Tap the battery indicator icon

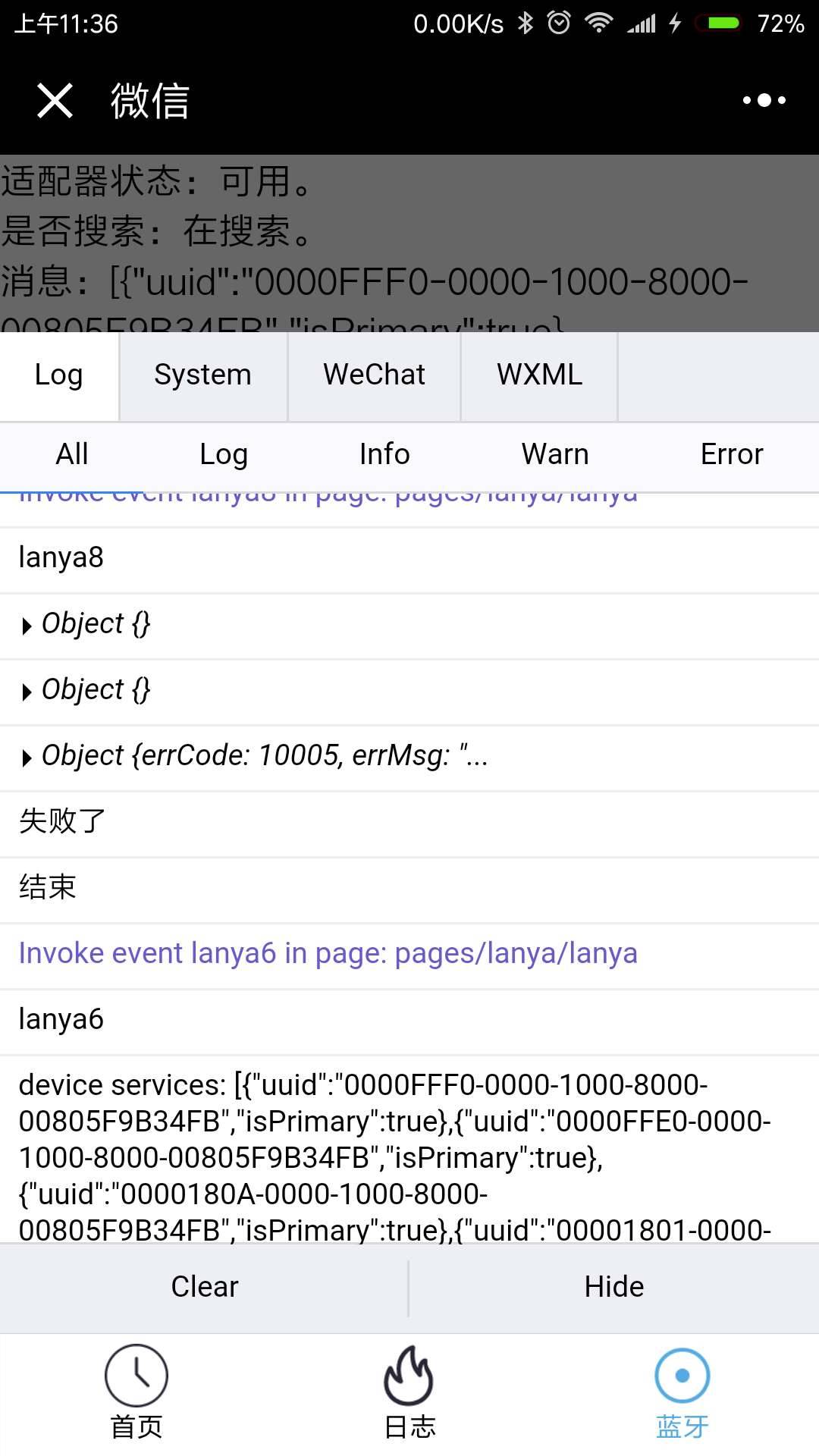pyautogui.click(x=717, y=24)
